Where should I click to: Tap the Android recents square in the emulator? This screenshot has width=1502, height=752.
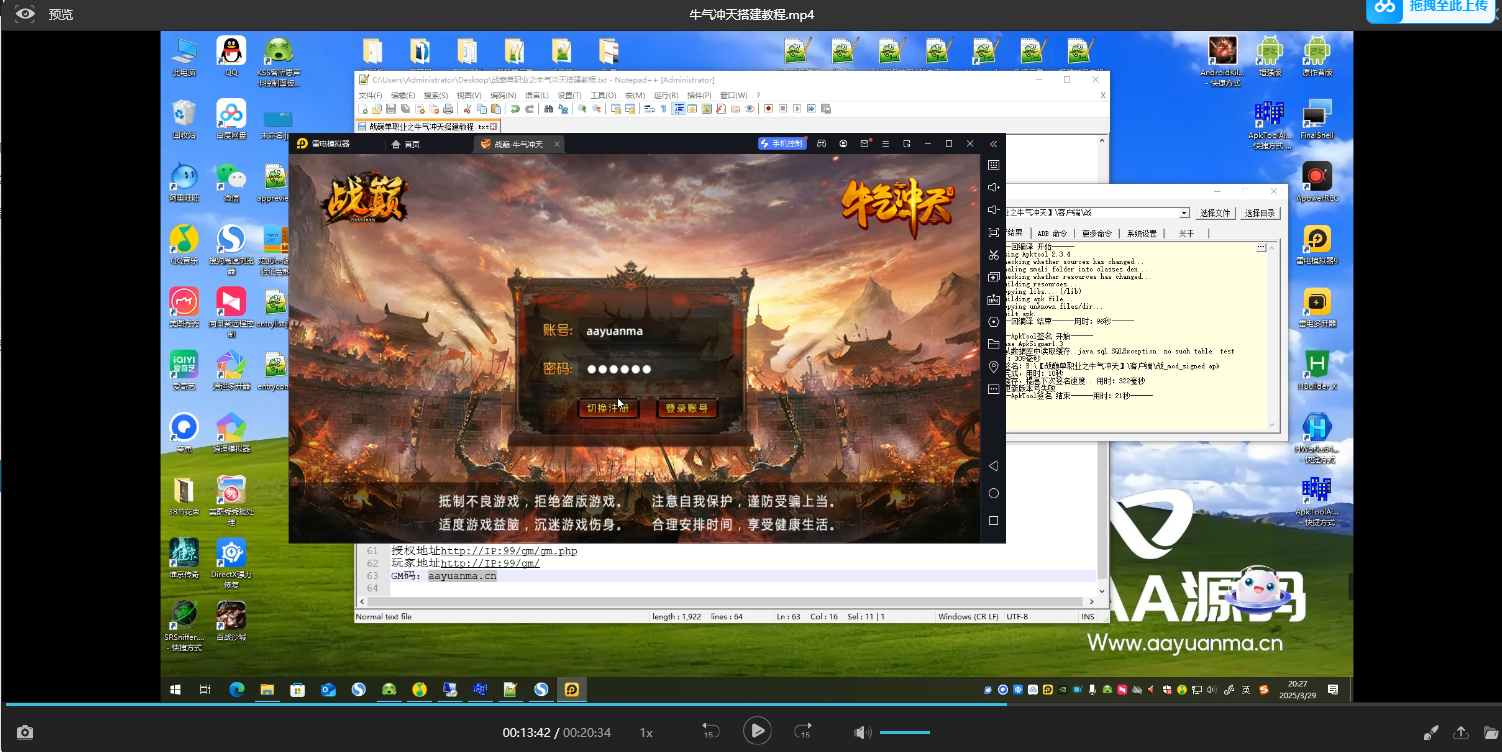click(993, 521)
